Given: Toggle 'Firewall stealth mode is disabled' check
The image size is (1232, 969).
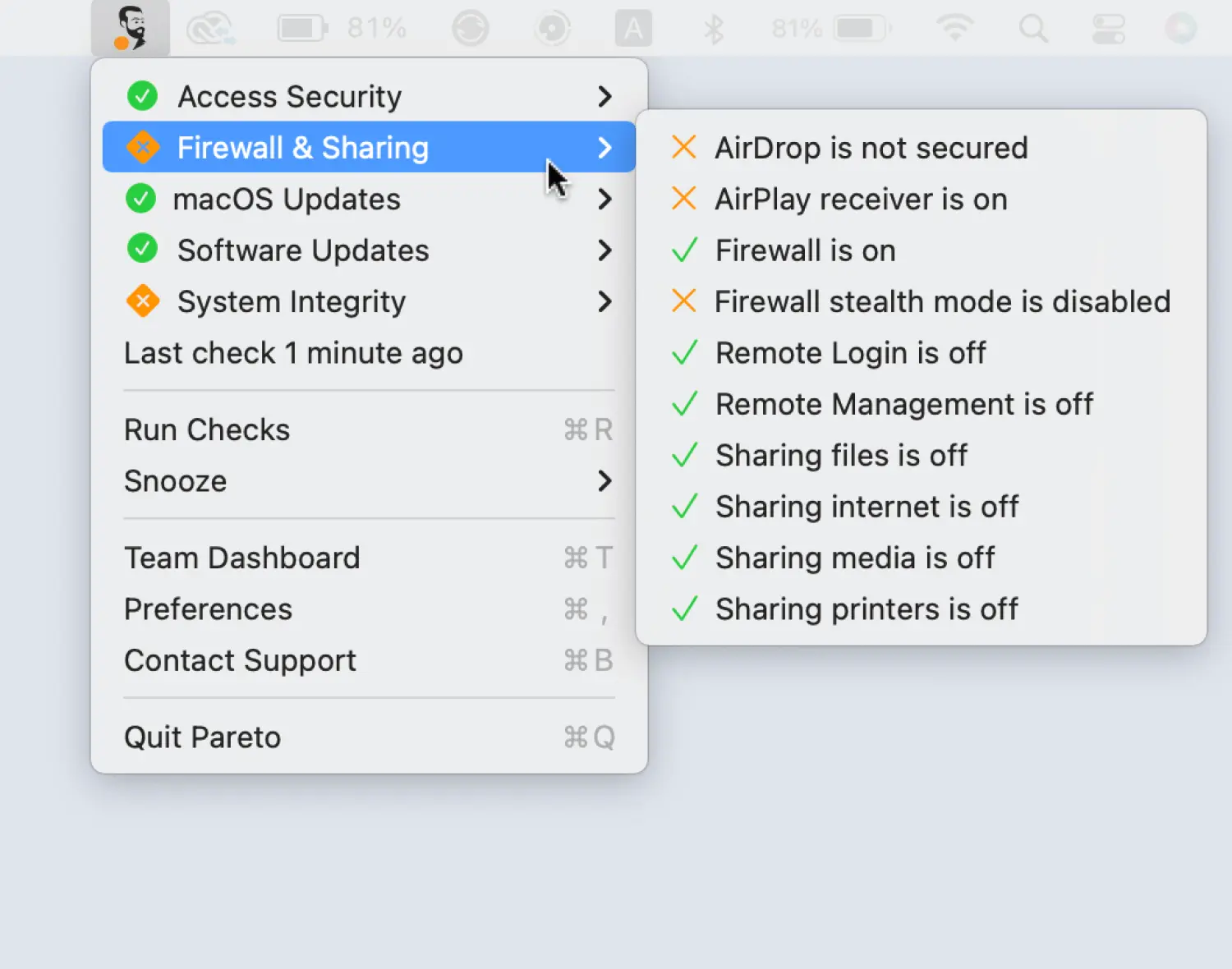Looking at the screenshot, I should 941,301.
